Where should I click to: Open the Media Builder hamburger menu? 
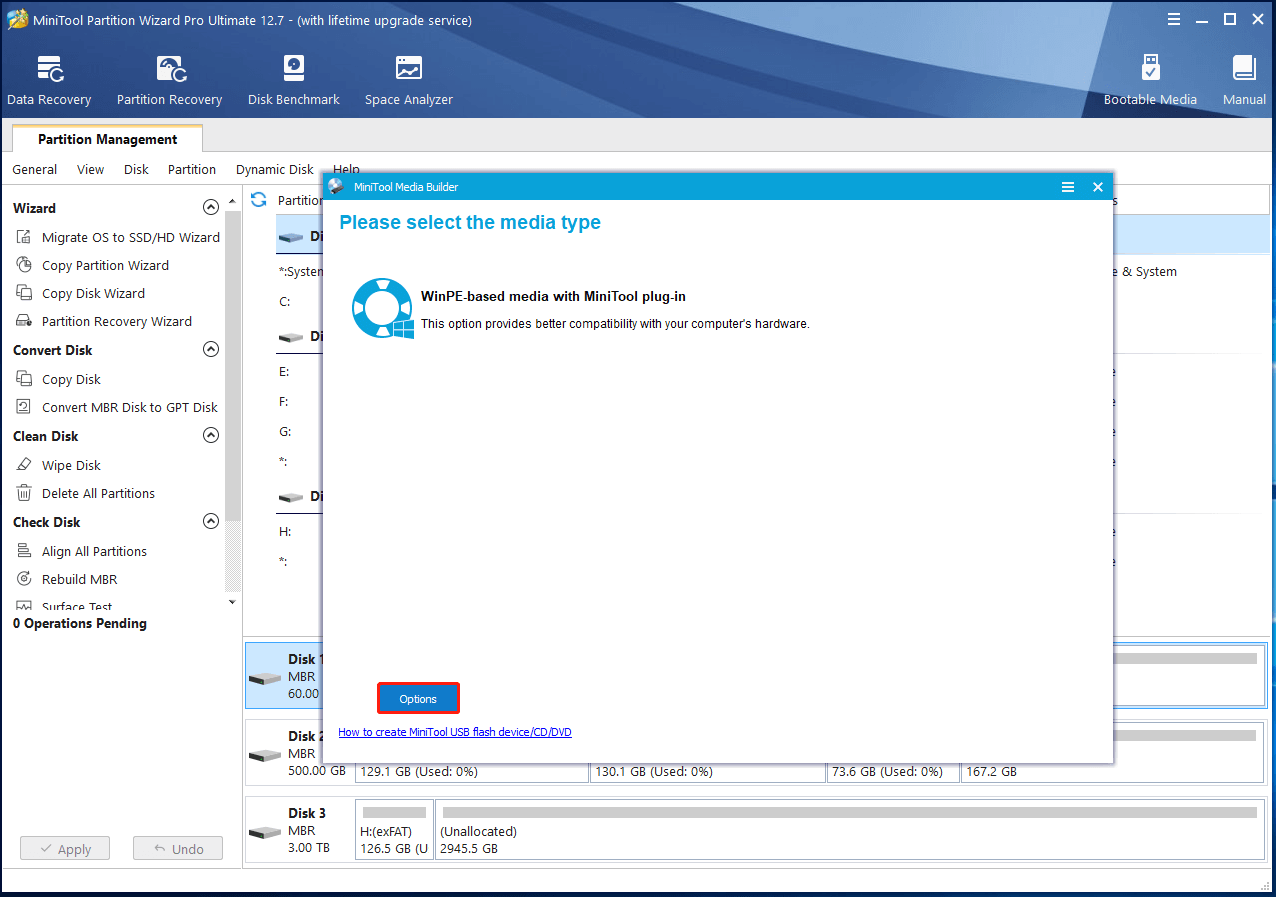1068,187
